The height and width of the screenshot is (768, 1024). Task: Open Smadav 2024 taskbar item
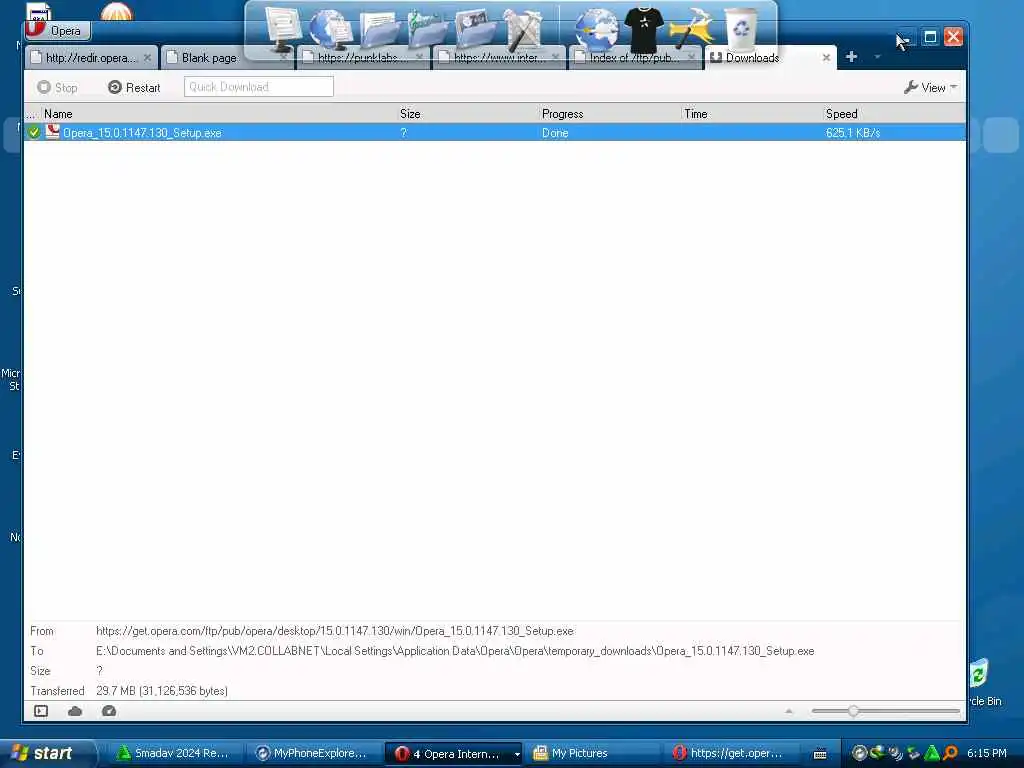173,753
